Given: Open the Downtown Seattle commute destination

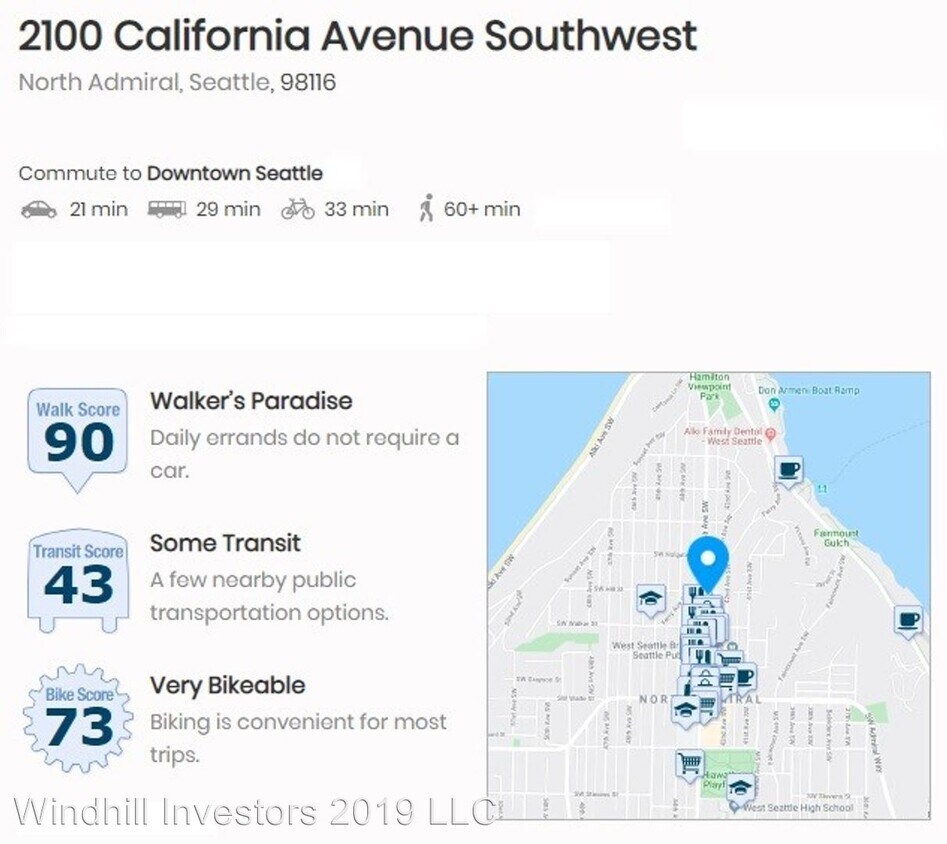Looking at the screenshot, I should click(x=235, y=173).
